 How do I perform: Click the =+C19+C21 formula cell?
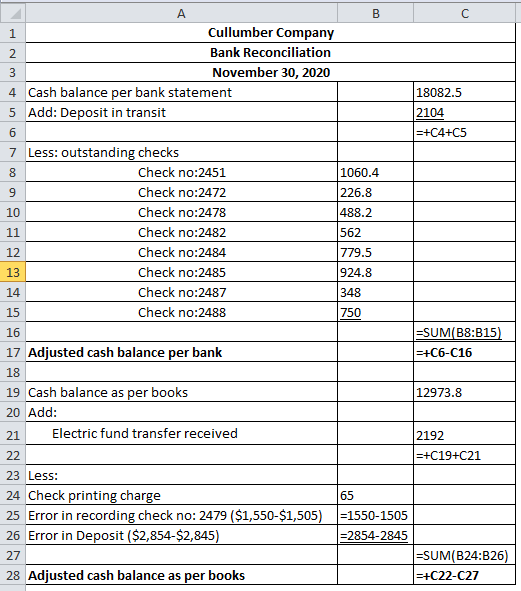(464, 455)
